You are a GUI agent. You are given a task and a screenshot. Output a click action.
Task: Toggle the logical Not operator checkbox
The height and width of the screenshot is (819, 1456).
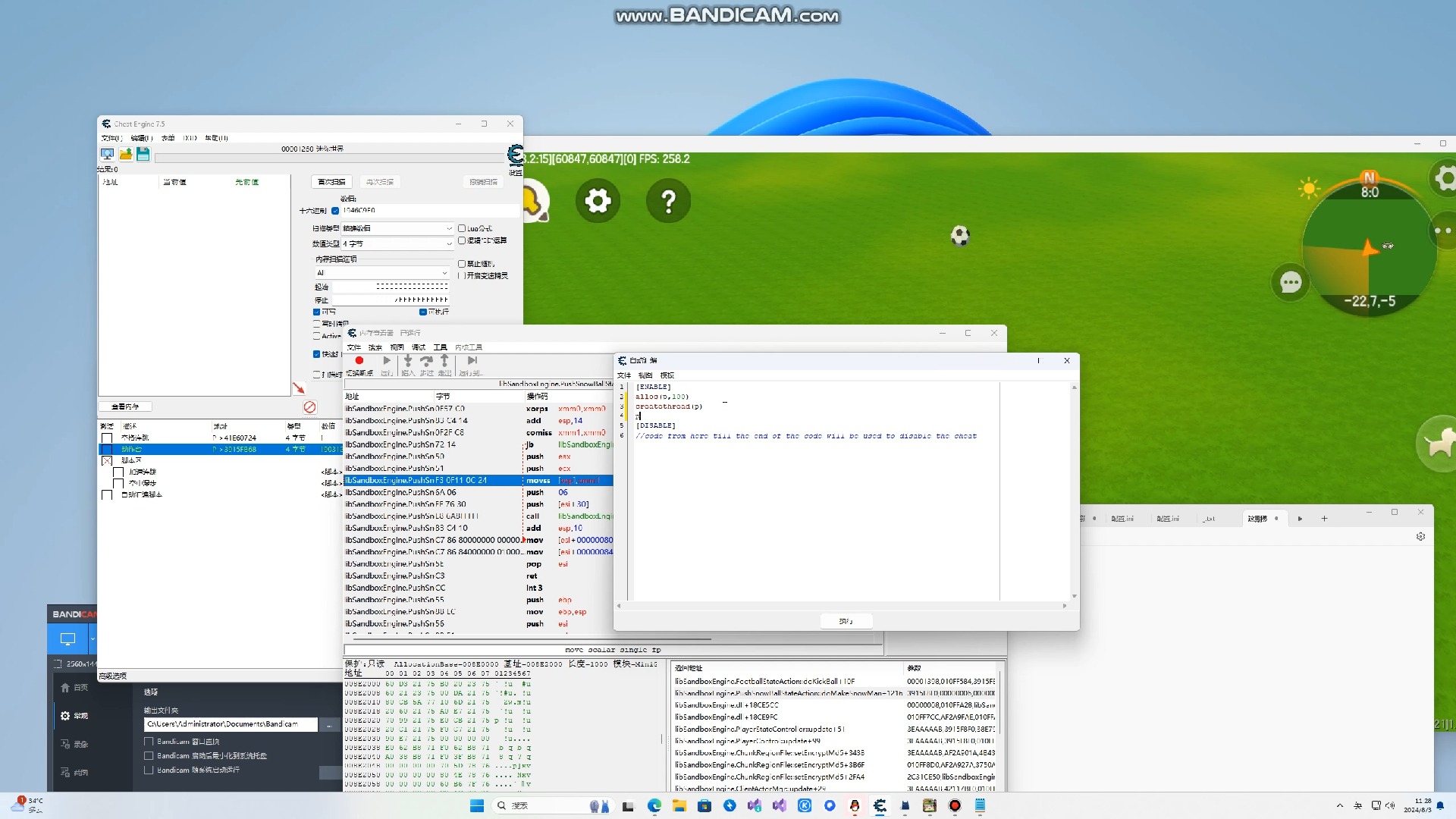[462, 240]
